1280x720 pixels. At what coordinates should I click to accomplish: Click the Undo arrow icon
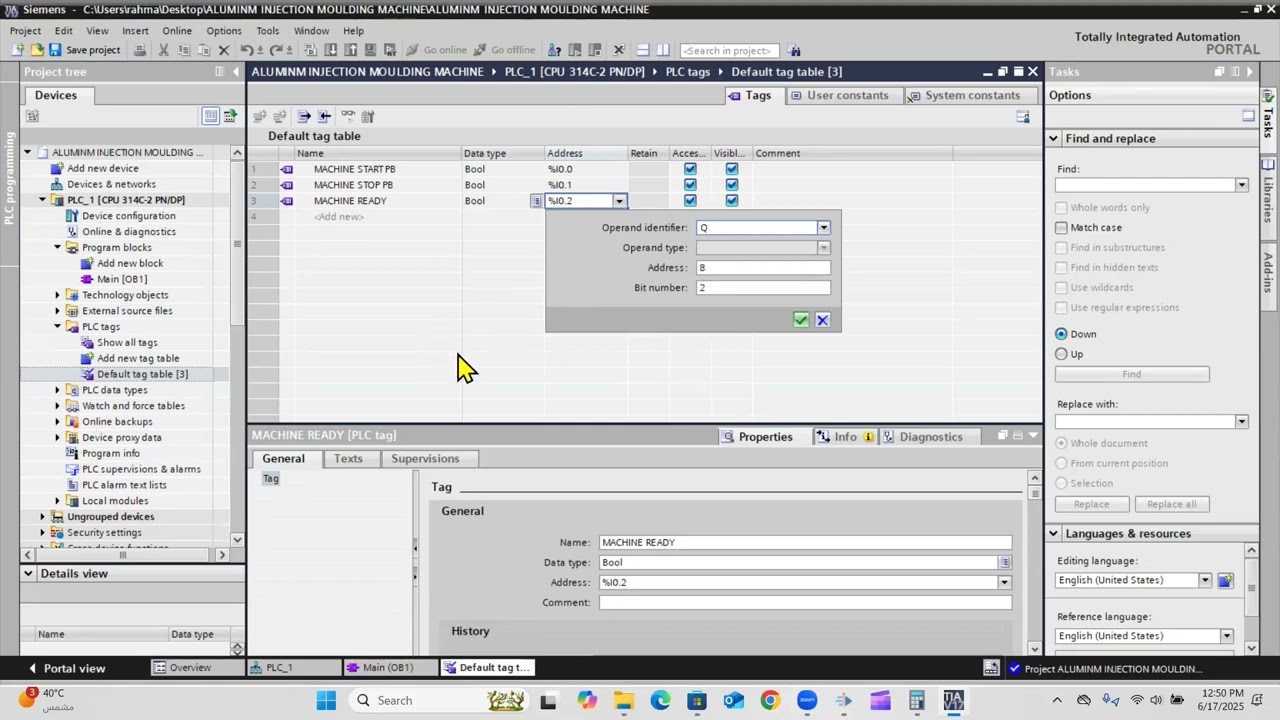pyautogui.click(x=246, y=50)
